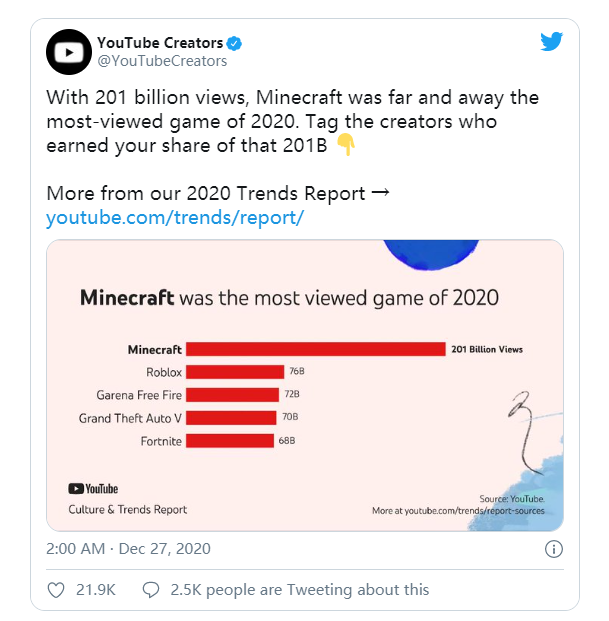
Task: Click the Grand Theft Auto V label
Action: (x=130, y=418)
